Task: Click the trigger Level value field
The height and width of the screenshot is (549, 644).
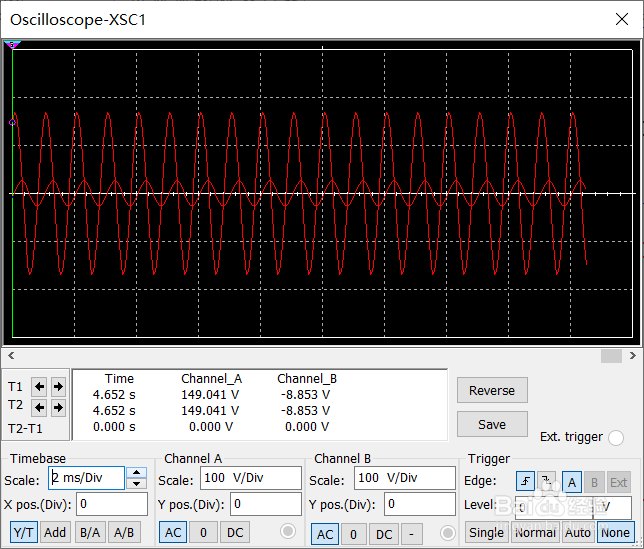Action: (x=554, y=508)
